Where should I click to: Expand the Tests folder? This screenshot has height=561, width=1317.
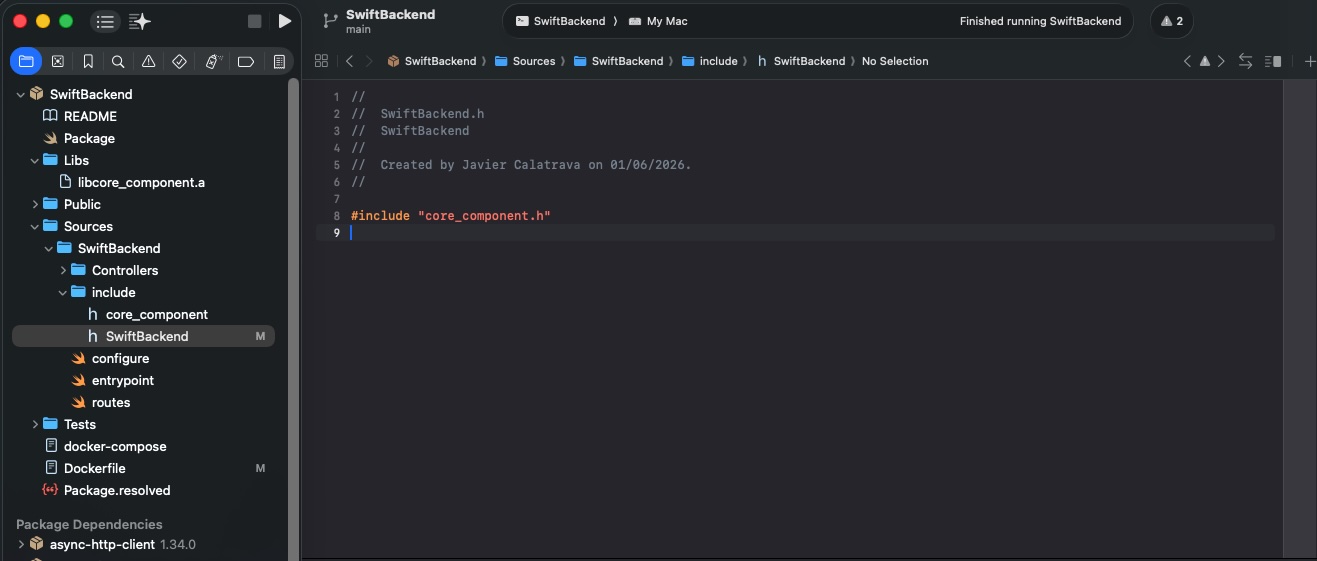click(35, 424)
